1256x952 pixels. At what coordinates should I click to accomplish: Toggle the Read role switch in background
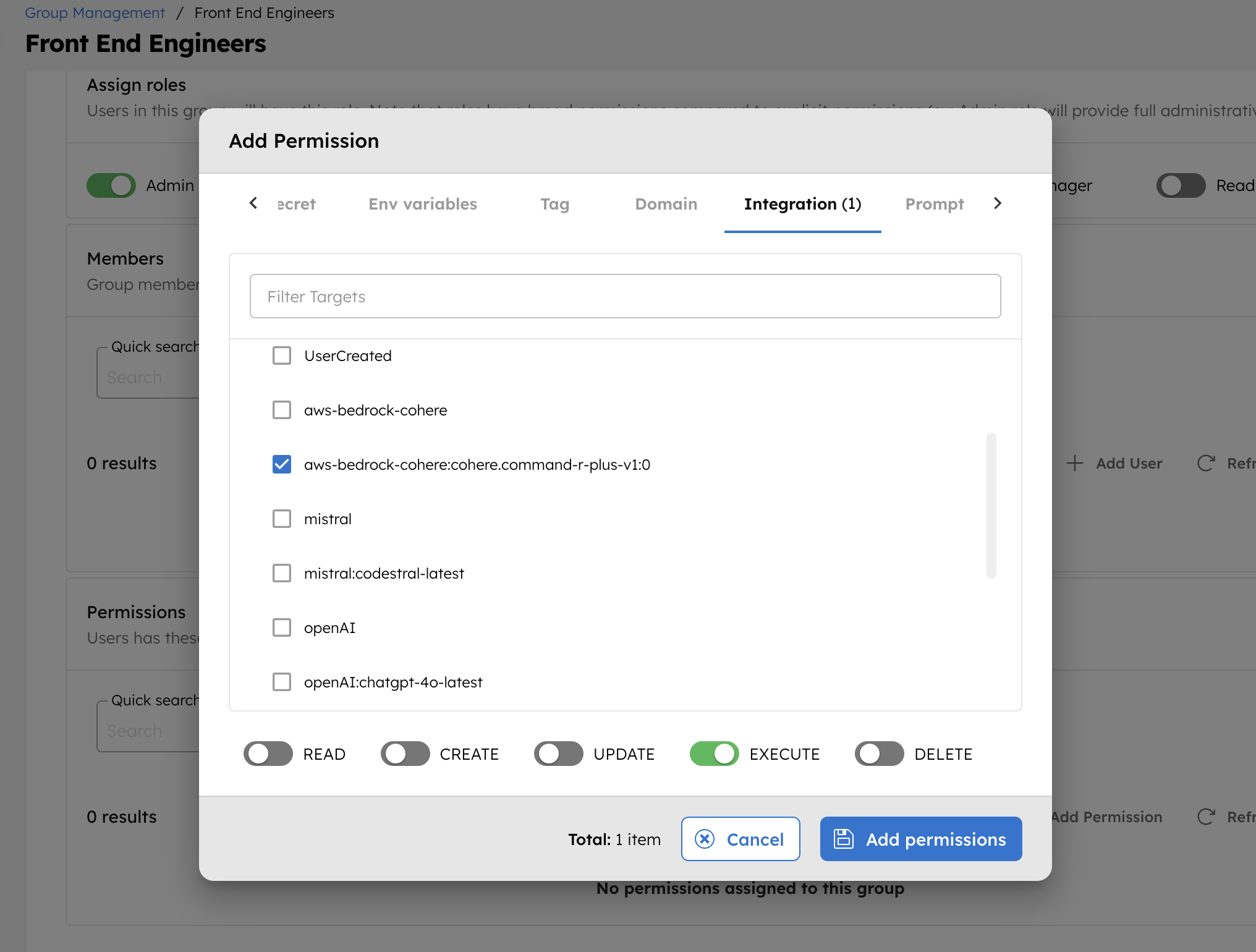pos(1181,185)
